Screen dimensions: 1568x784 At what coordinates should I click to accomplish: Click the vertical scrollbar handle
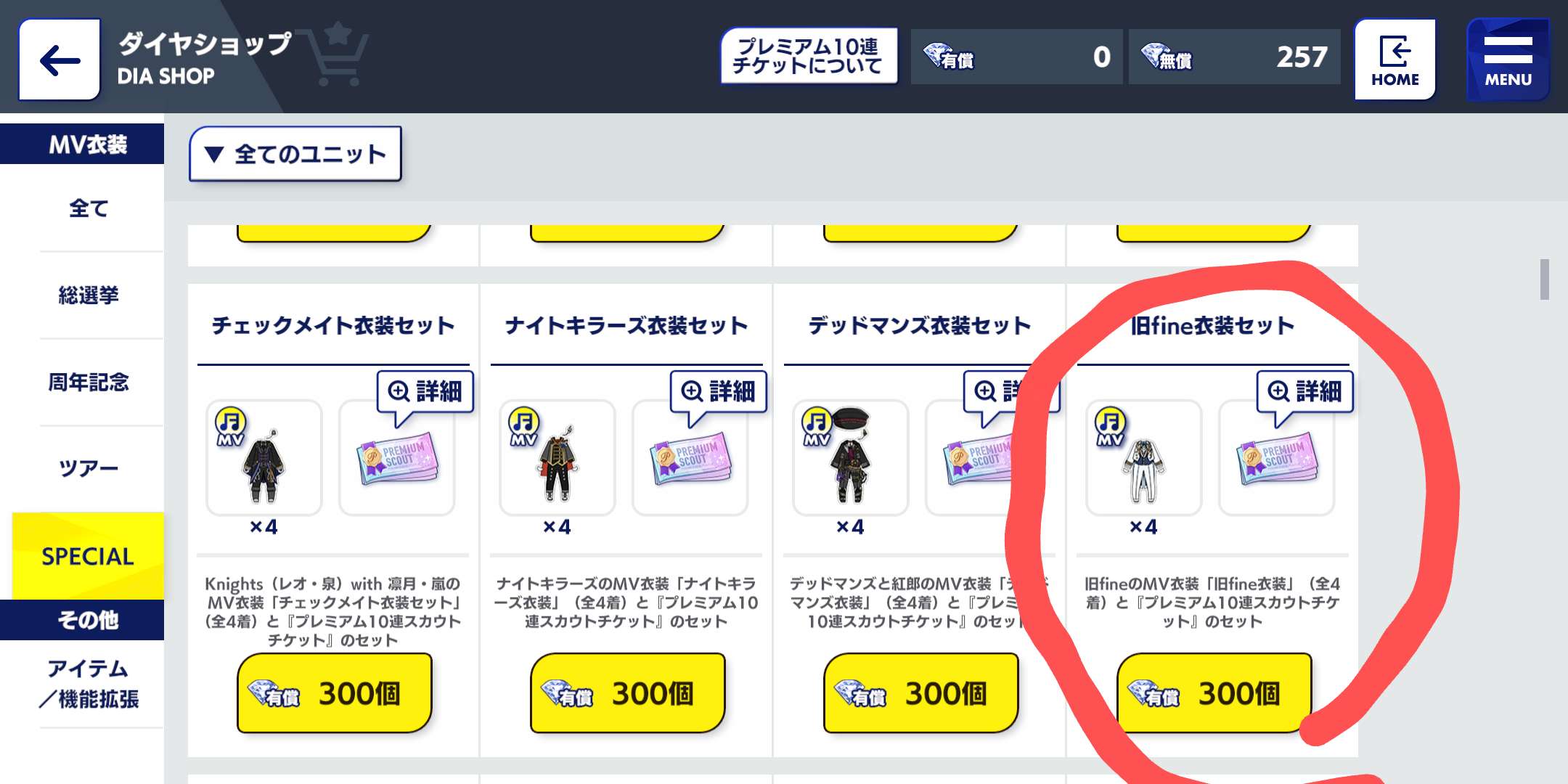click(1545, 279)
